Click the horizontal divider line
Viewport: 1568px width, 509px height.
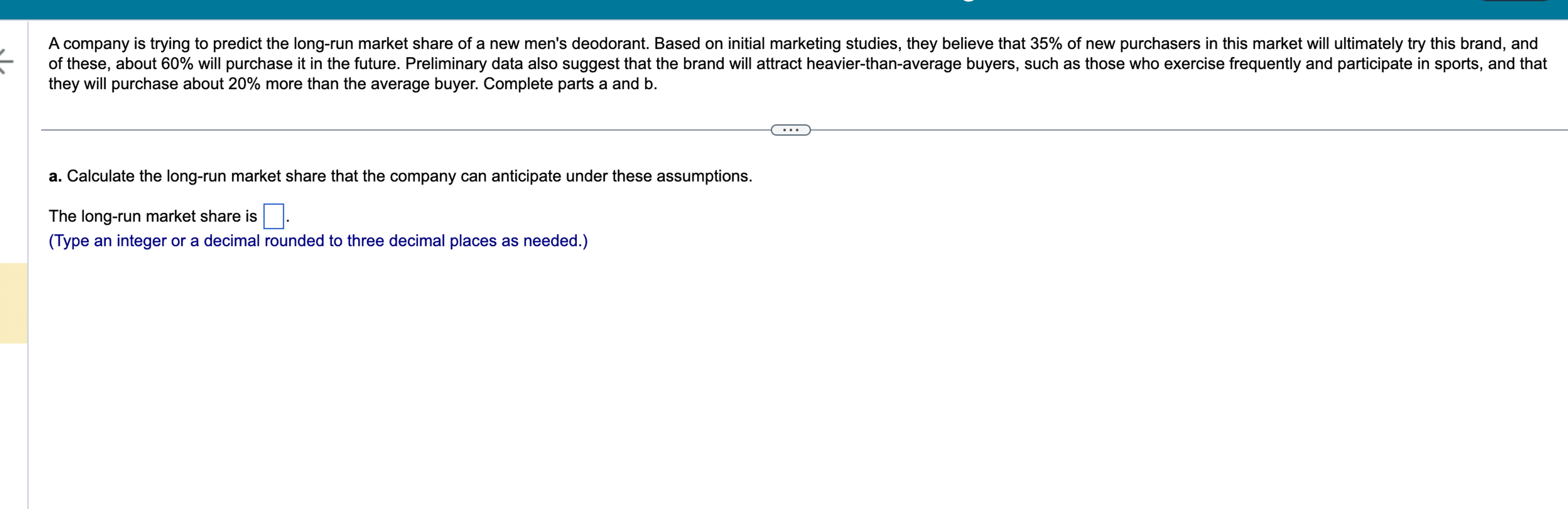coord(426,130)
